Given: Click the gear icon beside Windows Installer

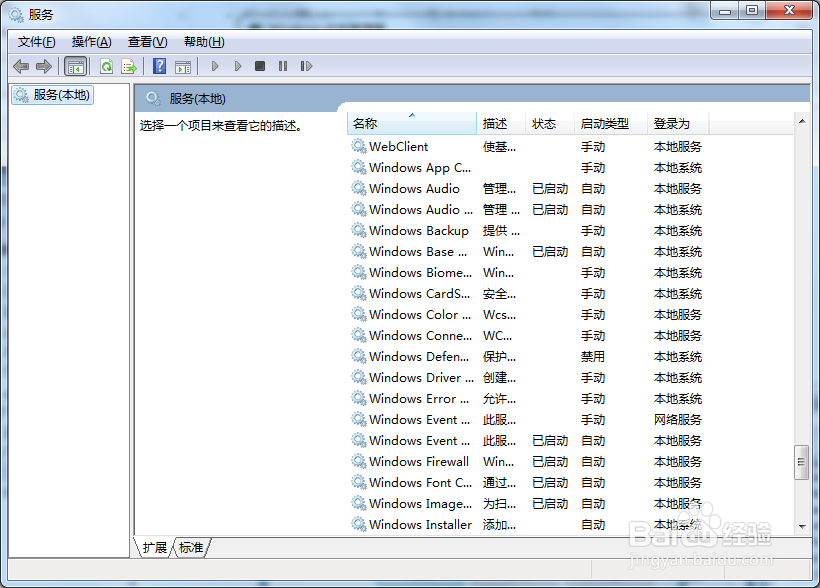Looking at the screenshot, I should click(x=359, y=524).
